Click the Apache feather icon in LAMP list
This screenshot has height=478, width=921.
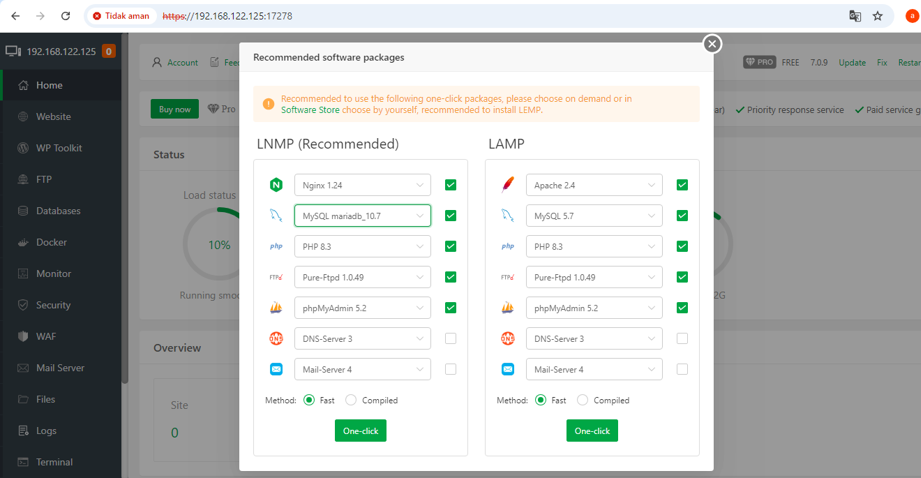coord(507,185)
